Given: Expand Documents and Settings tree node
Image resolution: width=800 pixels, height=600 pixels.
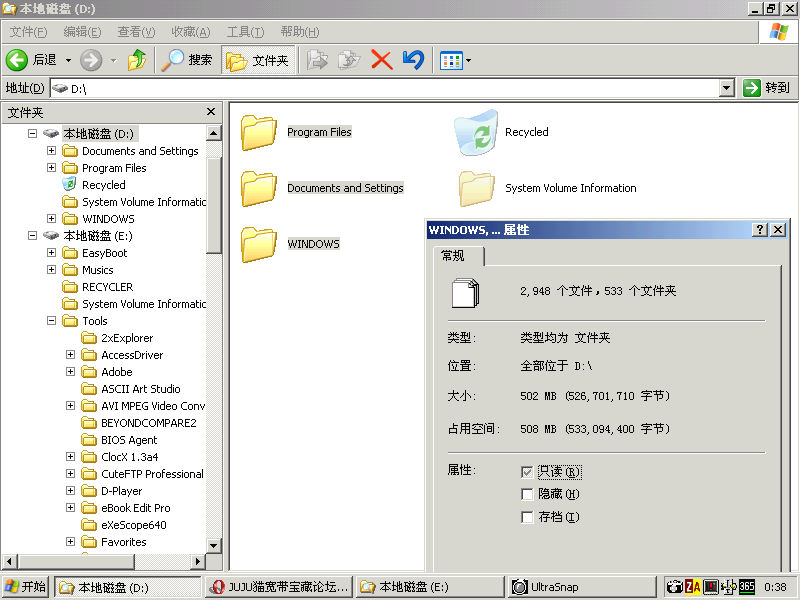Looking at the screenshot, I should (52, 151).
